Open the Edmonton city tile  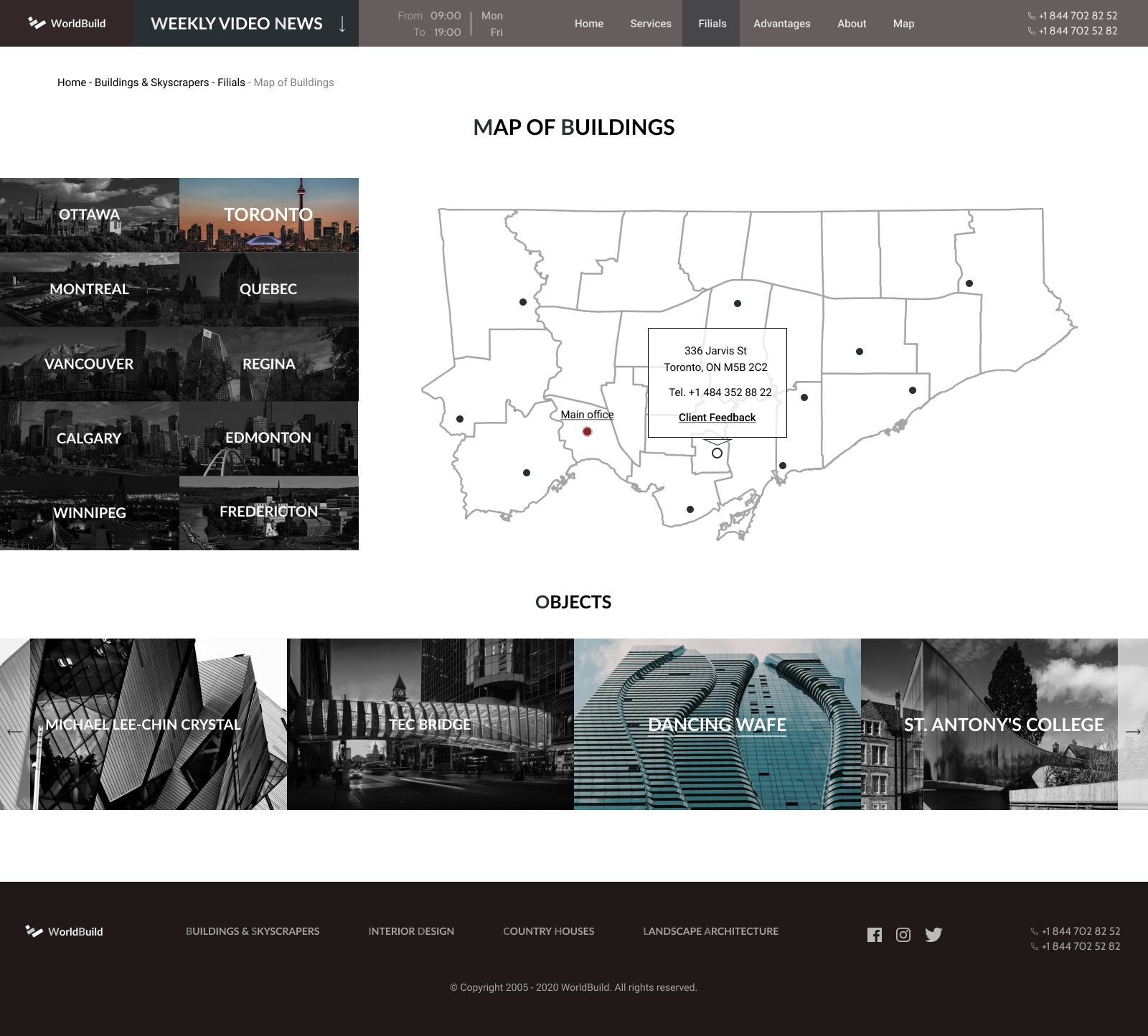(269, 438)
